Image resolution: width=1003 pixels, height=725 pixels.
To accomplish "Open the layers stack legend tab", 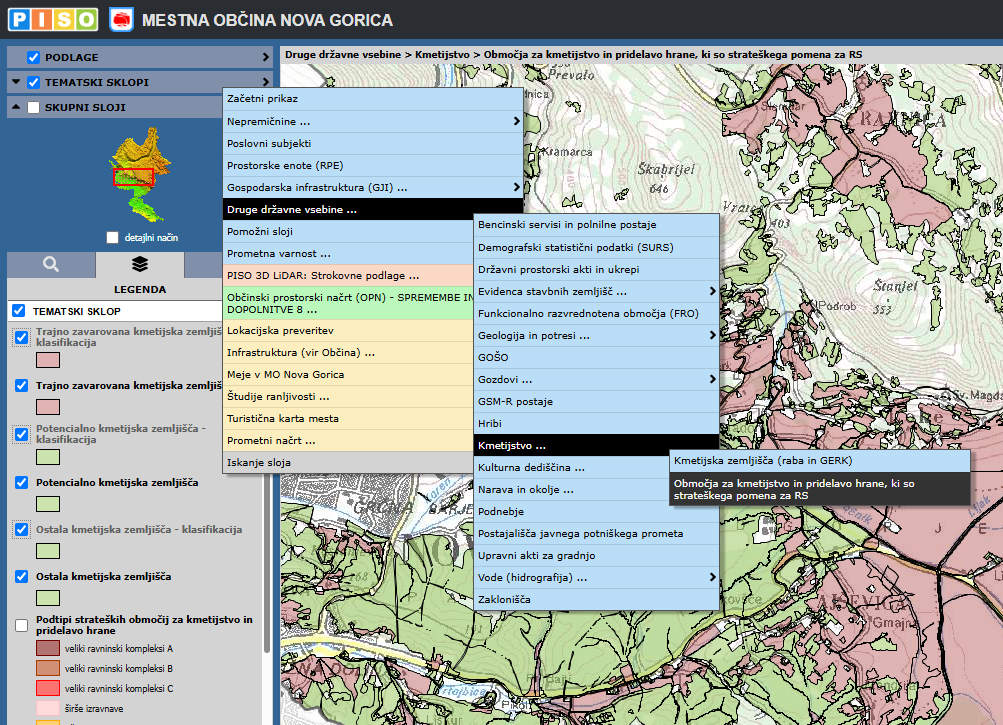I will (x=140, y=265).
